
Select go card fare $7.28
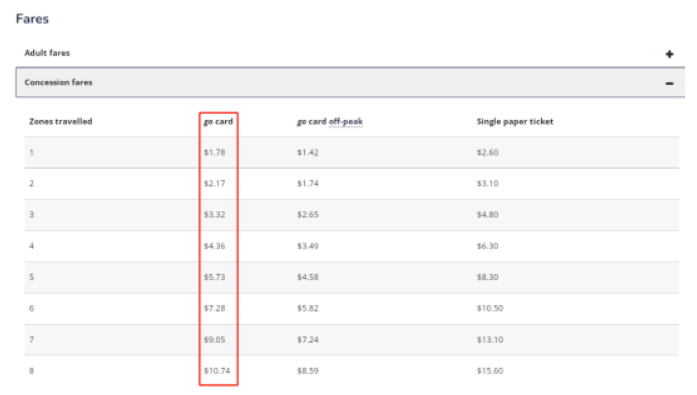click(215, 308)
